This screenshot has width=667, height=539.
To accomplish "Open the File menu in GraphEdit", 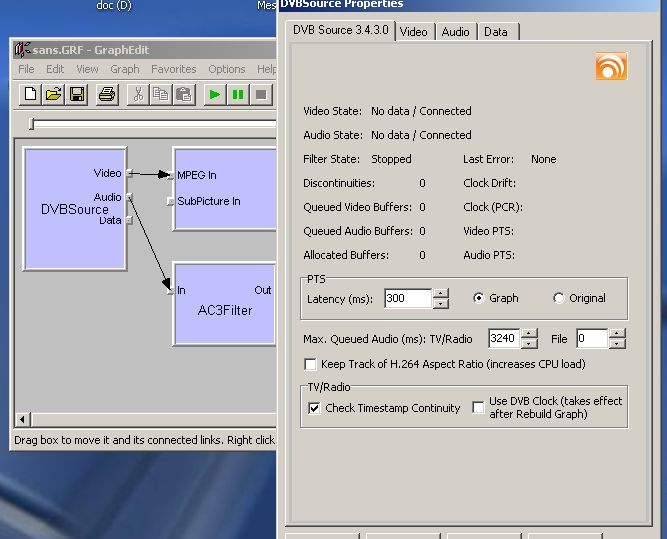I will tap(26, 69).
